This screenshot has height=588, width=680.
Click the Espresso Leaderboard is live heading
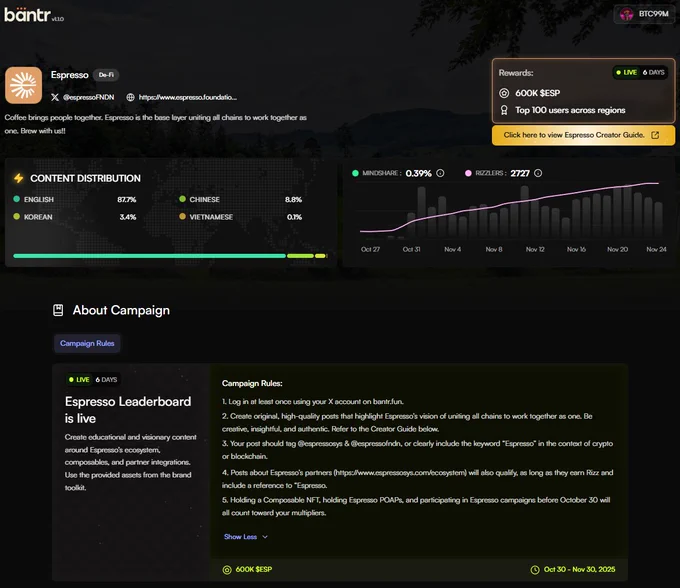pos(128,410)
